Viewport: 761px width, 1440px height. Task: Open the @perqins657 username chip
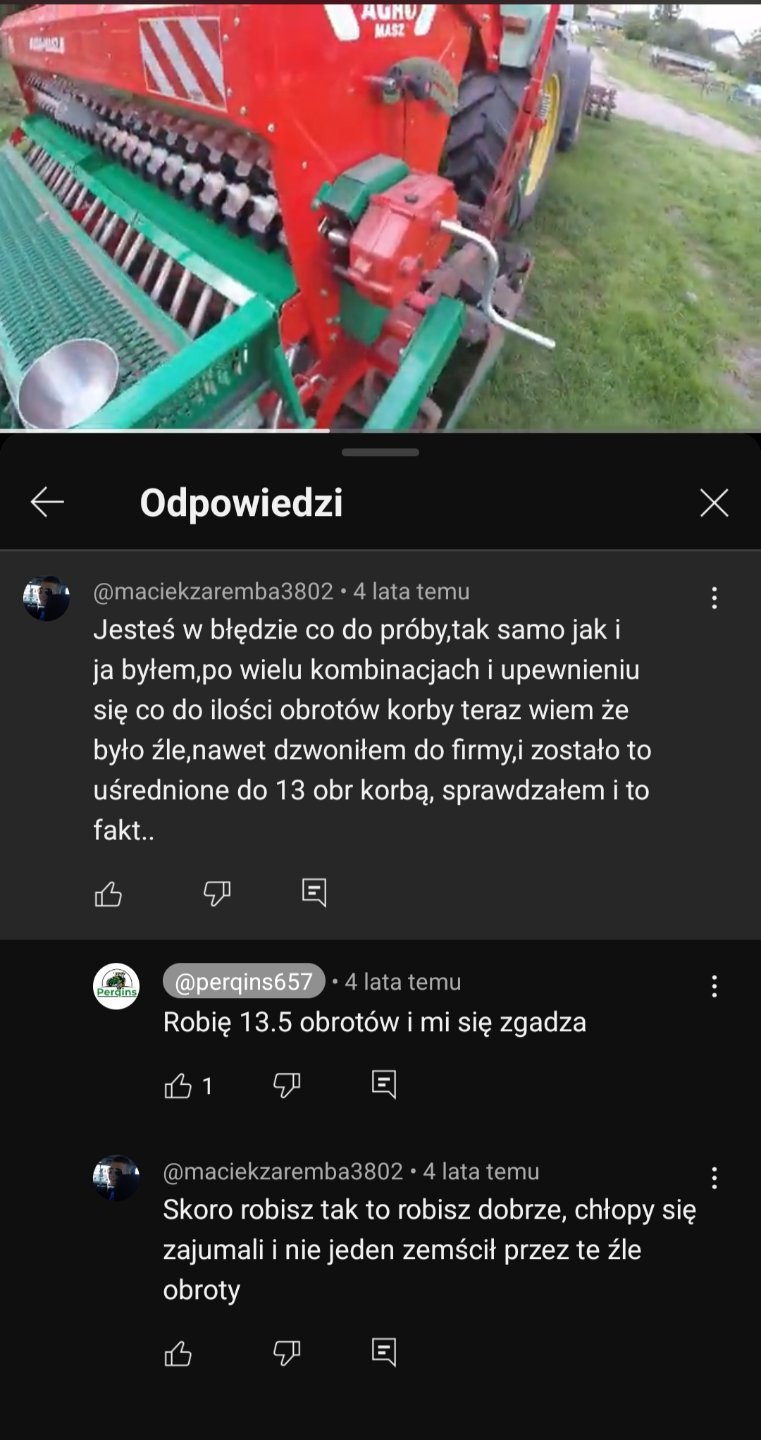(244, 982)
